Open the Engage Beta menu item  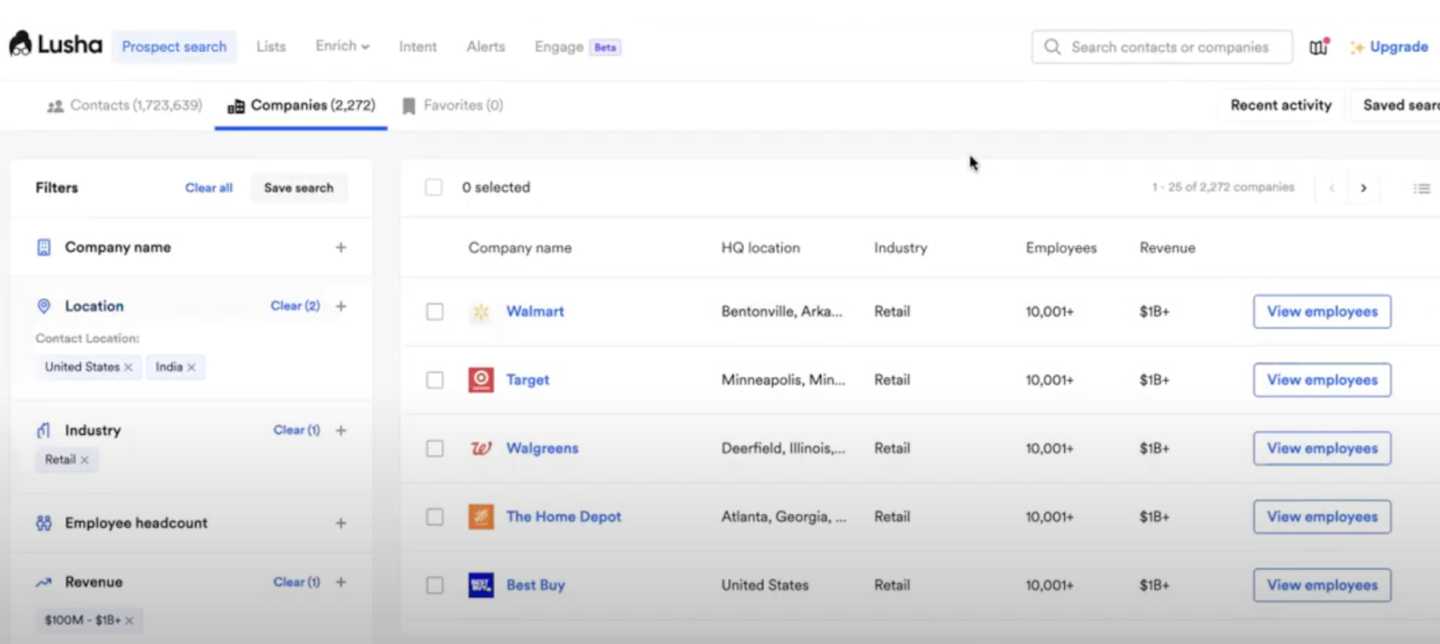coord(578,47)
